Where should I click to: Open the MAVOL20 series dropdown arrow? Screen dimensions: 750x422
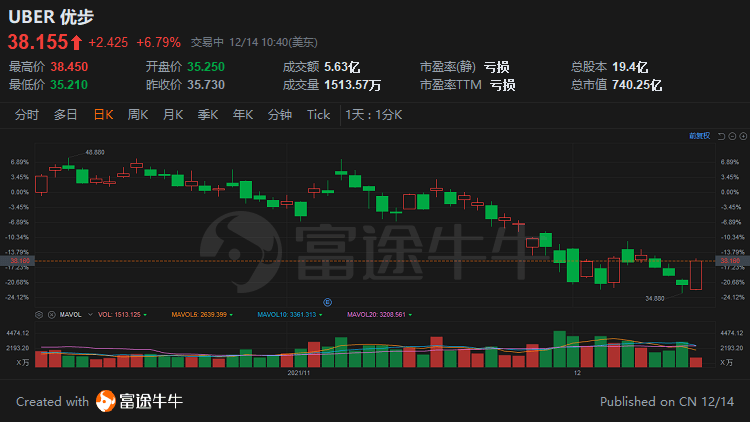coord(410,315)
